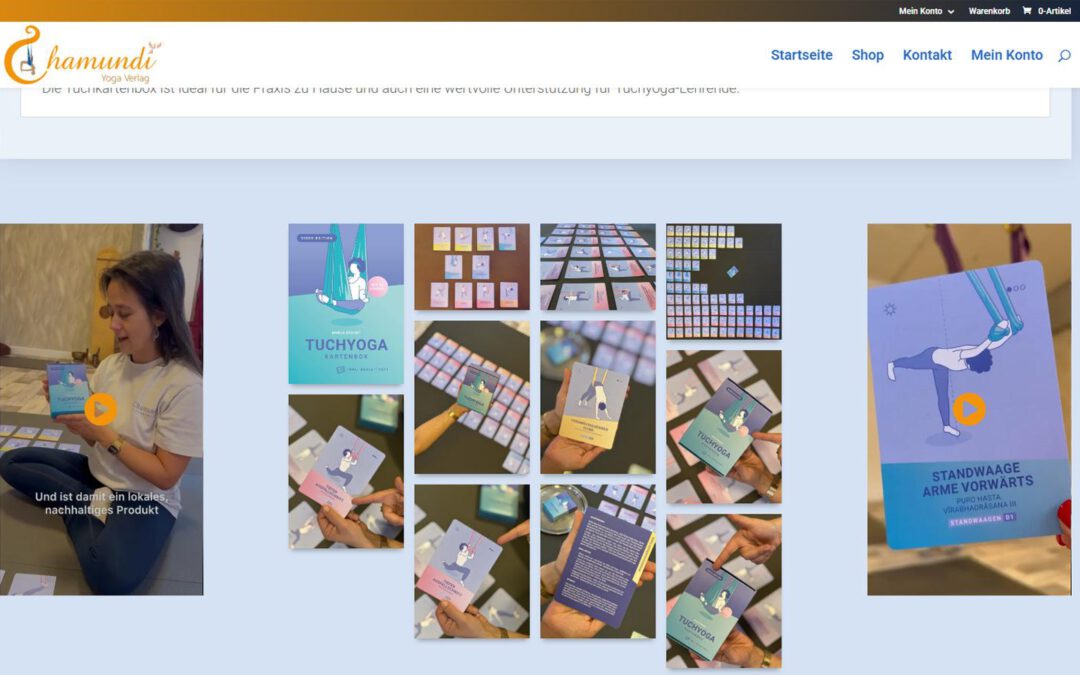This screenshot has height=675, width=1080.
Task: Click Mein Konto in main navigation
Action: [1006, 55]
